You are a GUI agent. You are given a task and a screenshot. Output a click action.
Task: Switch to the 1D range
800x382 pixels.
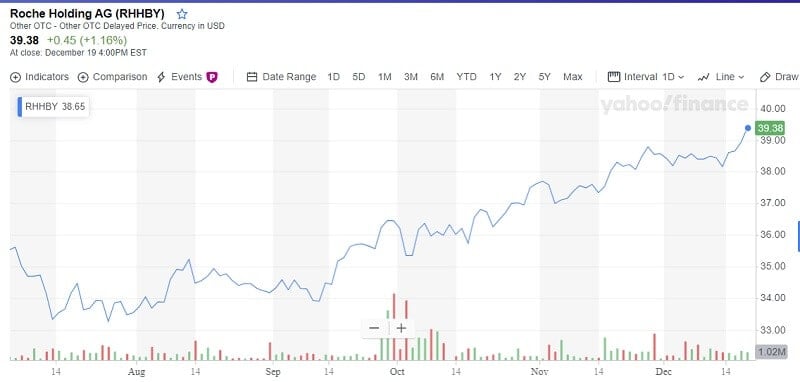pyautogui.click(x=333, y=77)
